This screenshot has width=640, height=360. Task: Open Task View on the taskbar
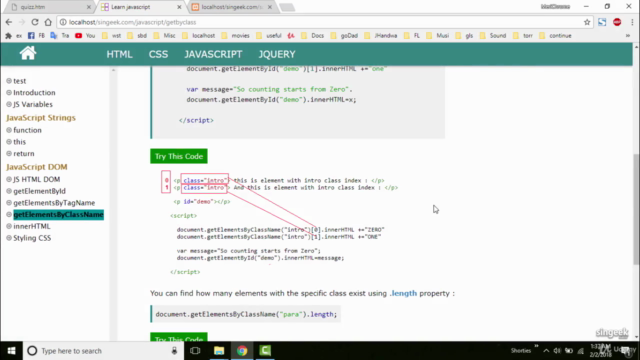tap(195, 351)
